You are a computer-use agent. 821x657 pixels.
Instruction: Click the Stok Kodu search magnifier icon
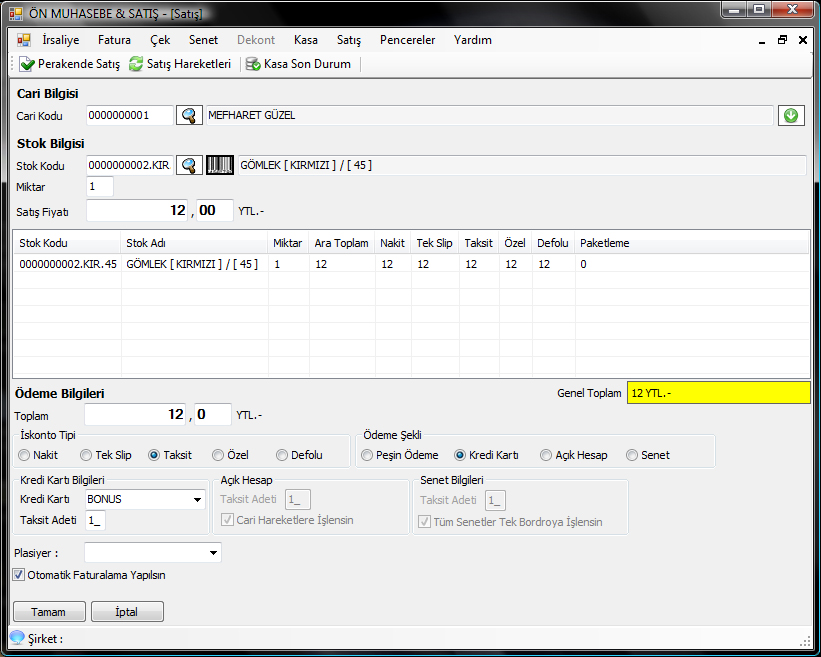tap(189, 165)
